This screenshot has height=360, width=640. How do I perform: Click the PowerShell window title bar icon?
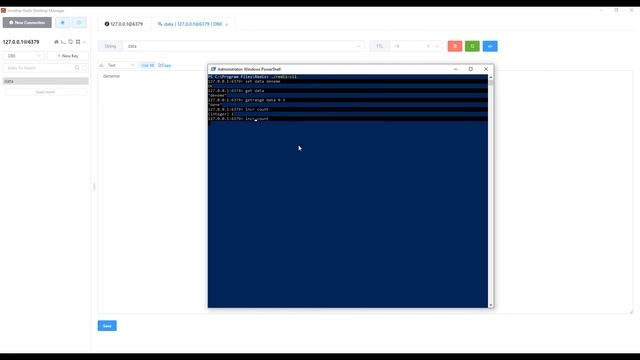pos(213,69)
